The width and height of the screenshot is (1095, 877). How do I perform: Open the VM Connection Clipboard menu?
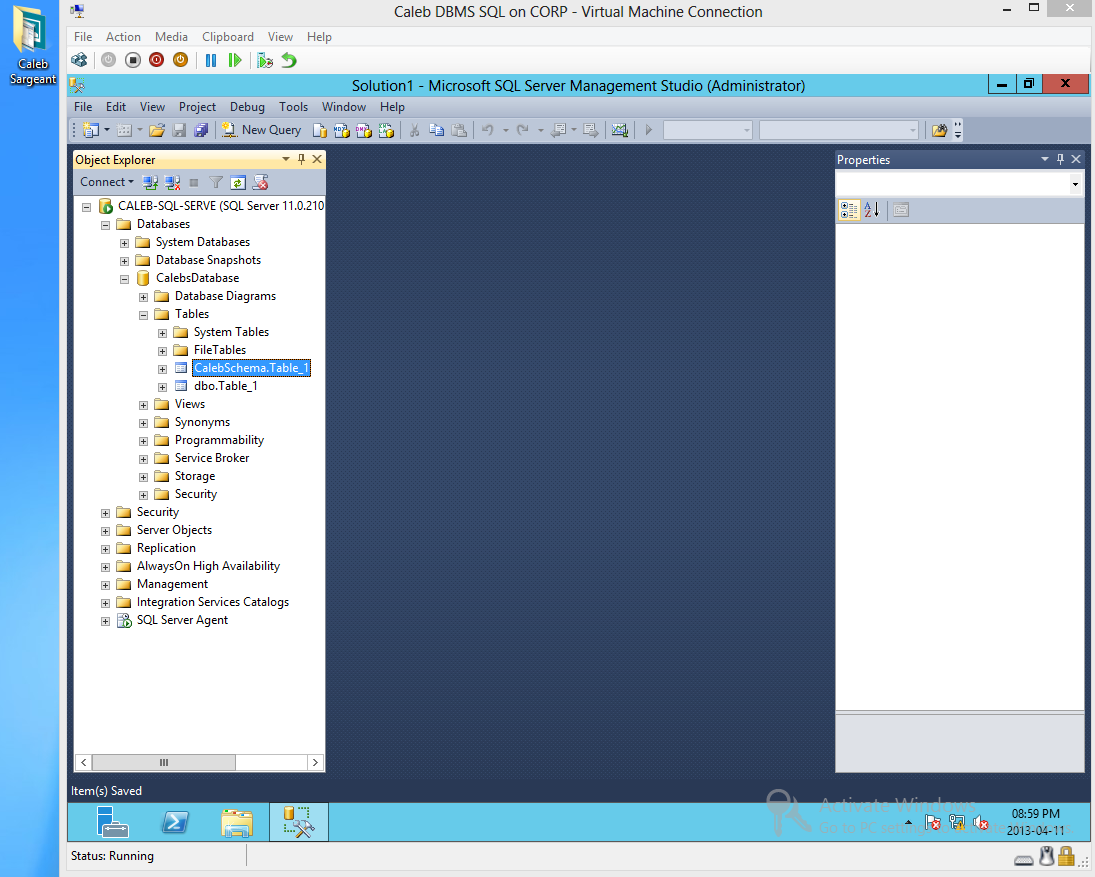coord(228,37)
